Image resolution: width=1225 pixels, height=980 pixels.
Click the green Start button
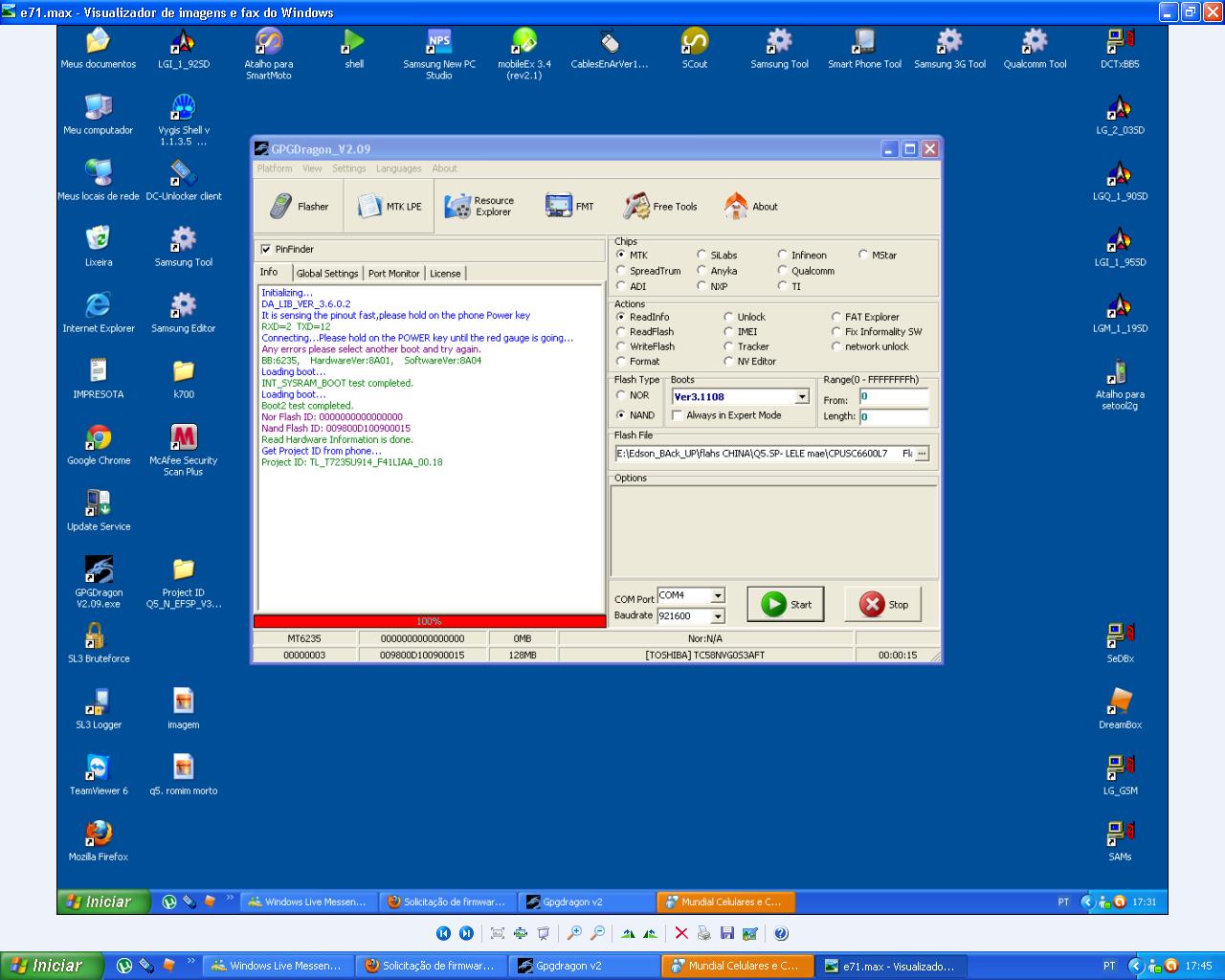click(786, 604)
